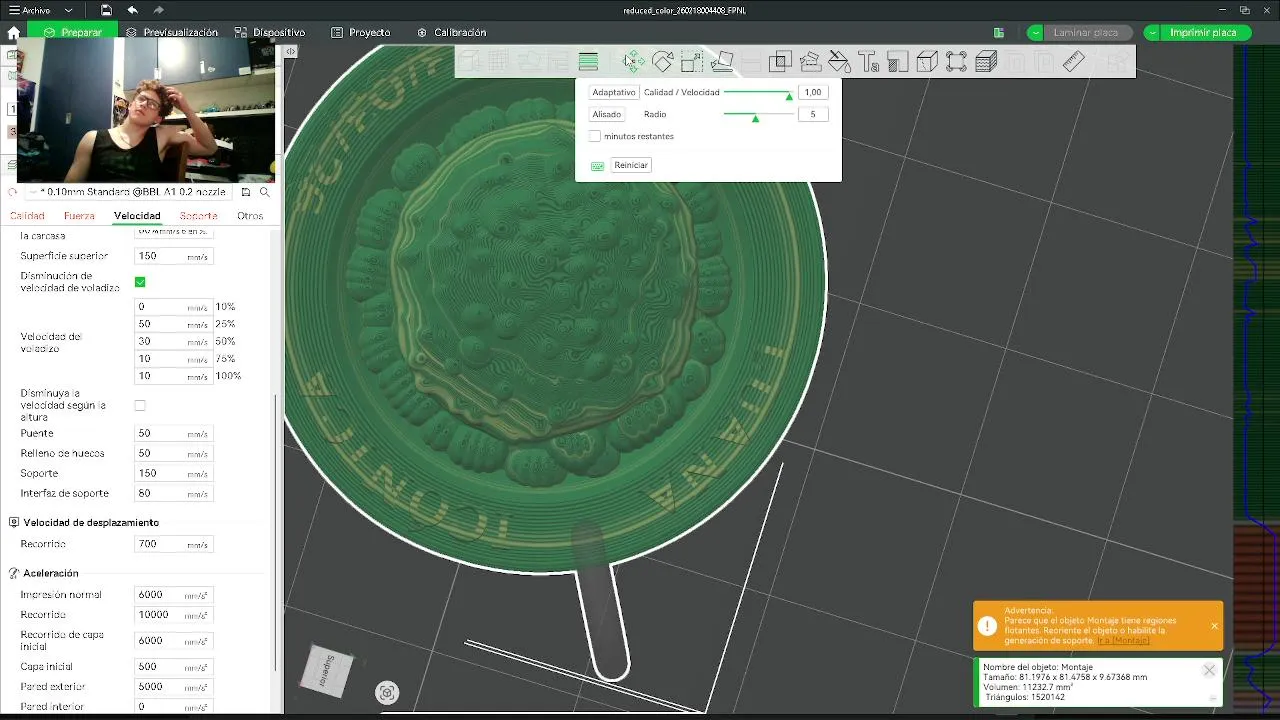
Task: Click the search settings magnifier icon
Action: coord(265,192)
